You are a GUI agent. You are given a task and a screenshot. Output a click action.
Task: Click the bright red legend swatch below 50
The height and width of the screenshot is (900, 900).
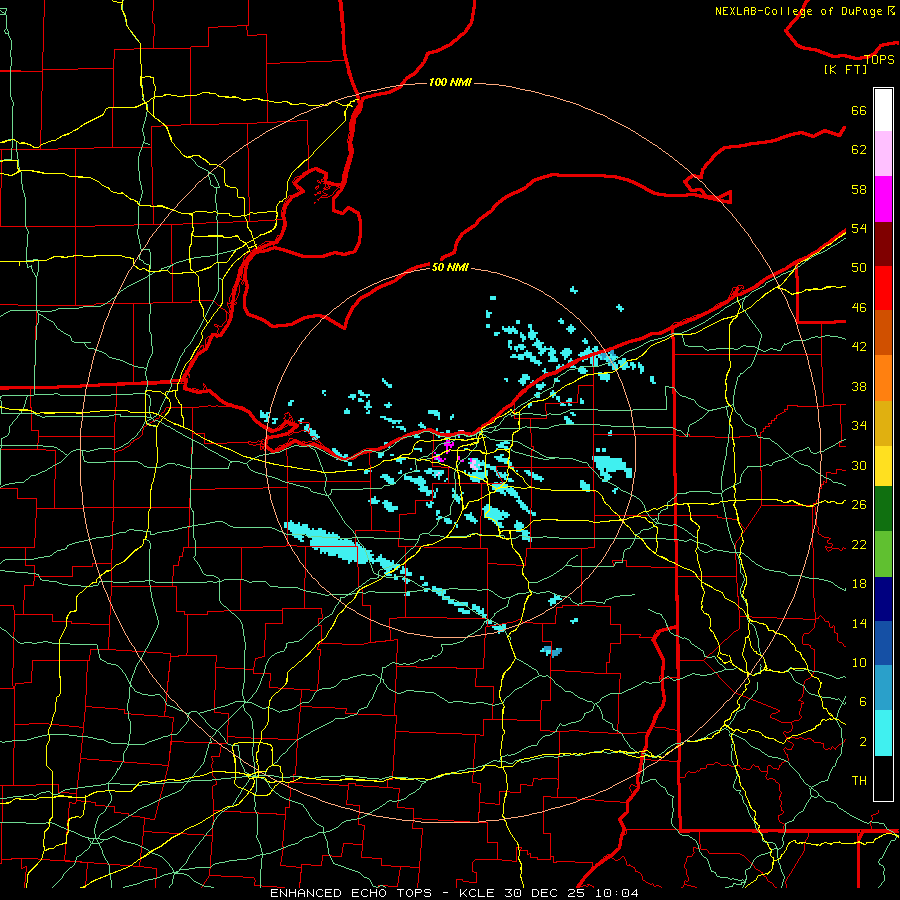coord(883,288)
